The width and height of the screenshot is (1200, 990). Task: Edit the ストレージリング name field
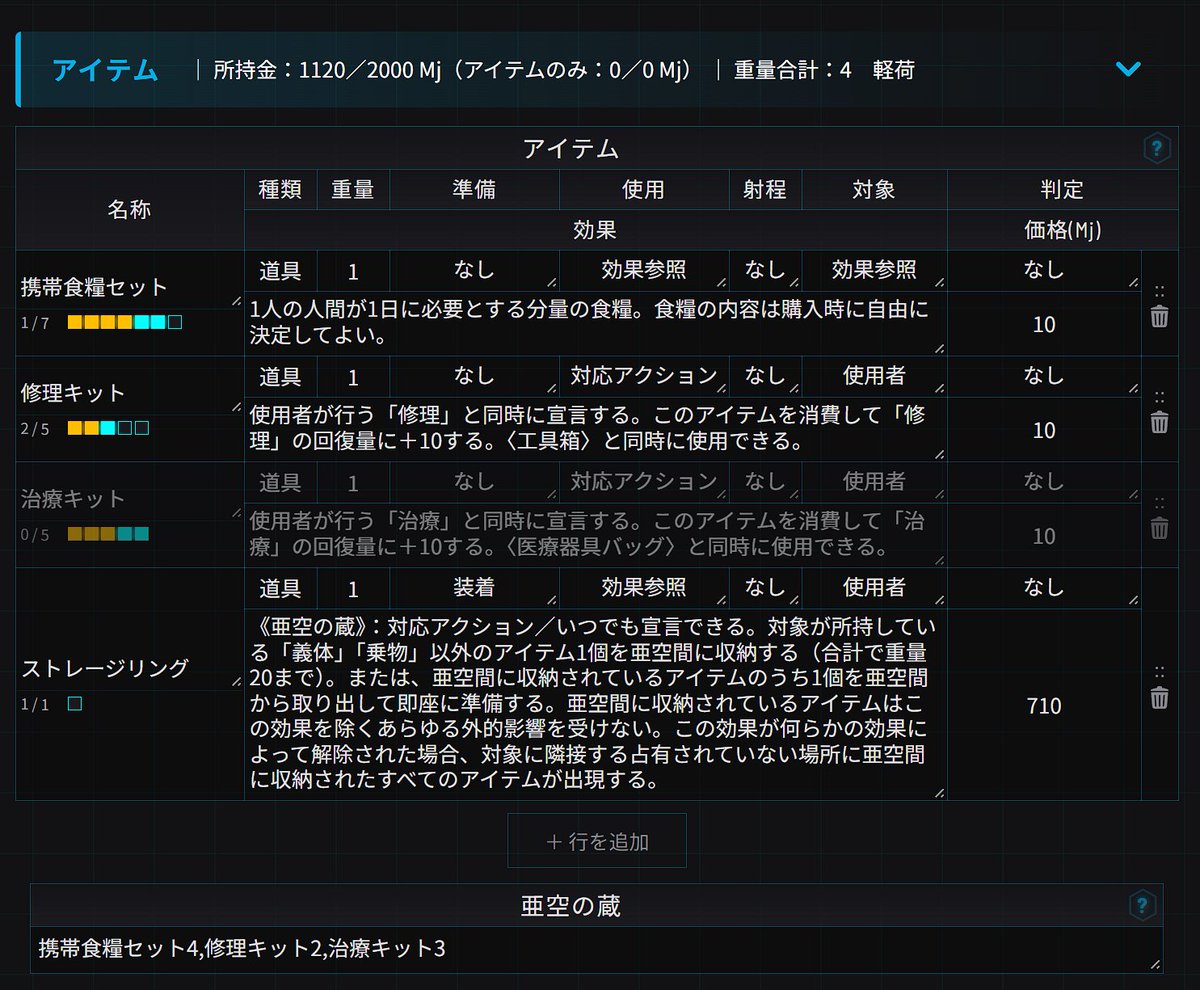[x=130, y=669]
